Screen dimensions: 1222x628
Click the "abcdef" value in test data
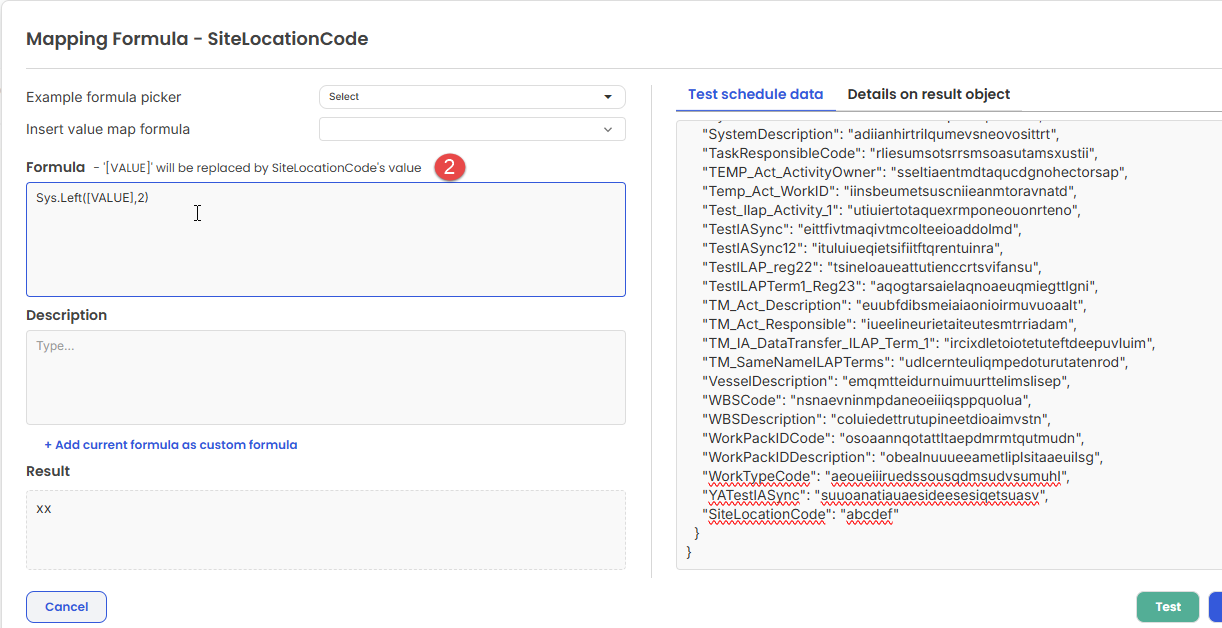870,514
